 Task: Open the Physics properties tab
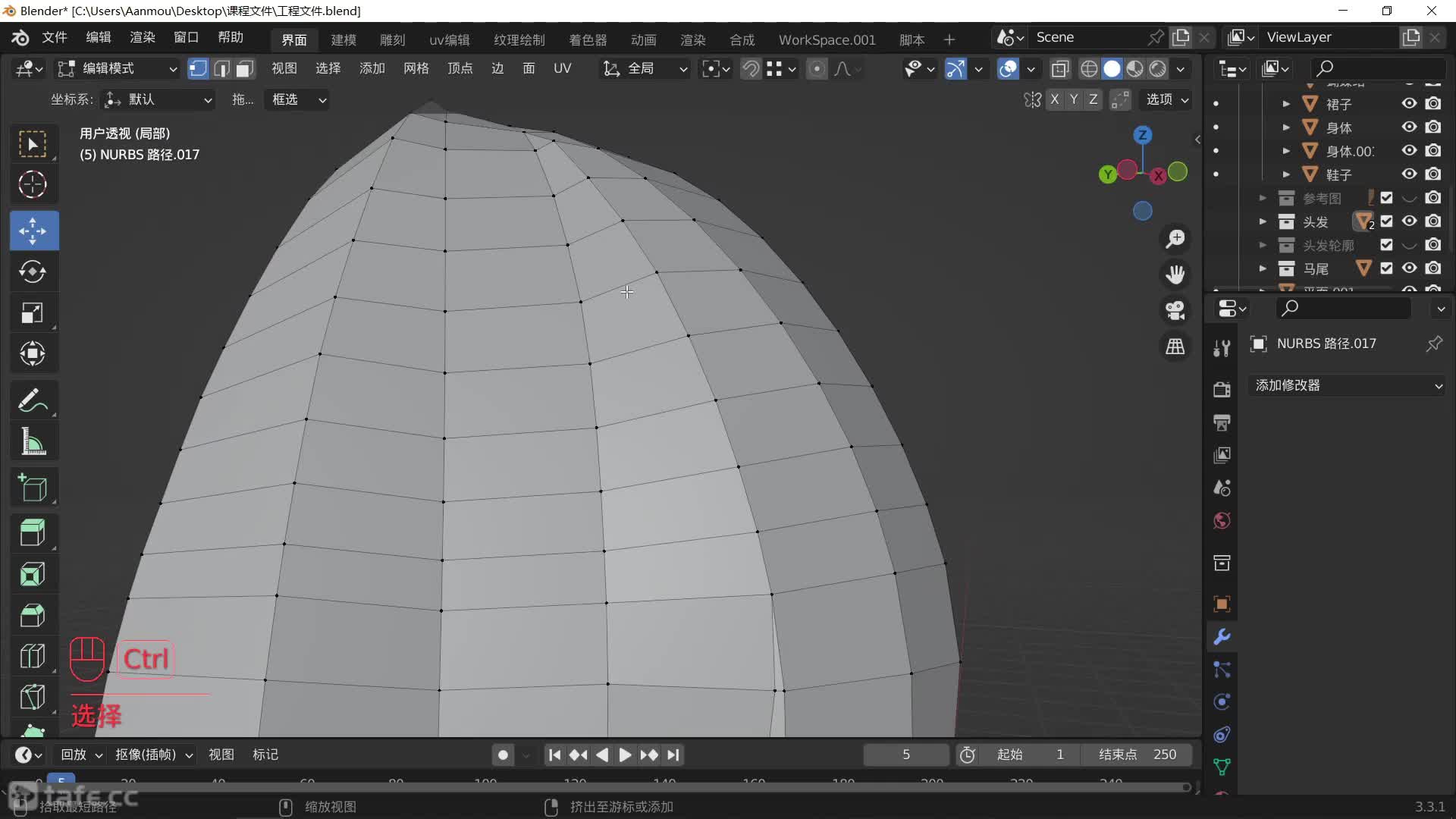click(x=1222, y=702)
